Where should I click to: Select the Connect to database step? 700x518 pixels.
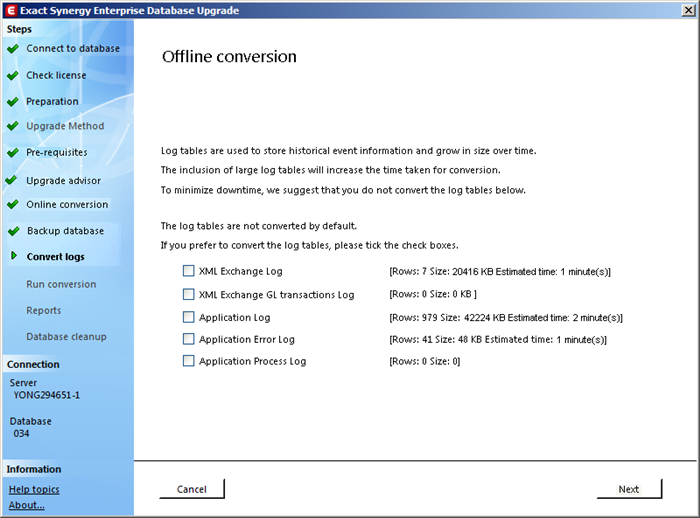click(x=73, y=48)
